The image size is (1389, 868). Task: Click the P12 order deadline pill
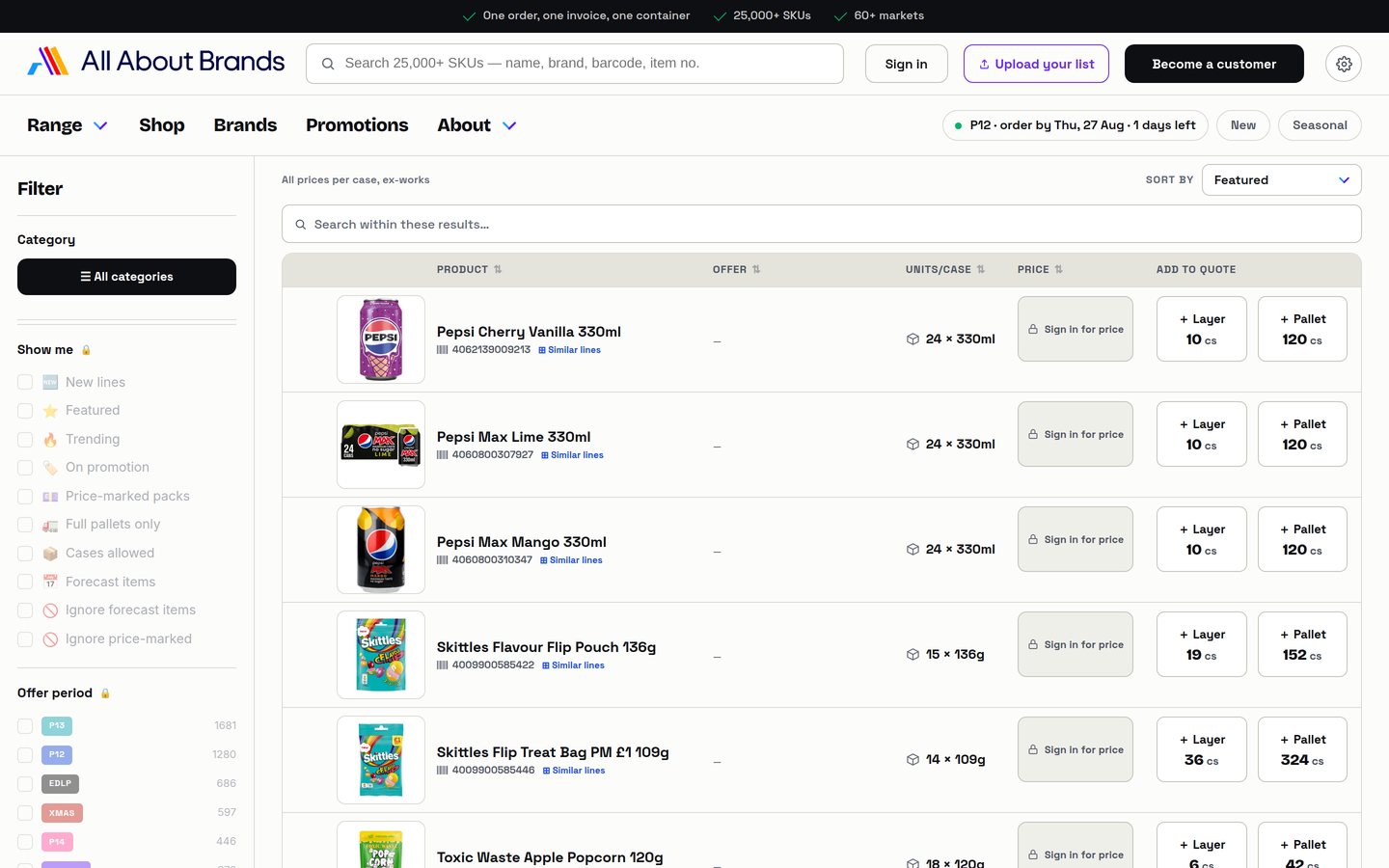coord(1075,125)
